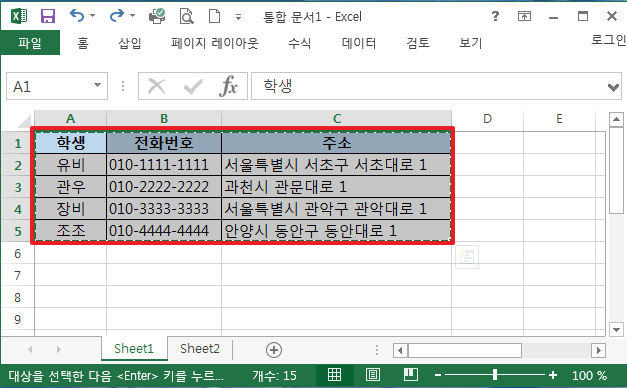This screenshot has width=627, height=388.
Task: Switch to Page Break Preview icon
Action: [411, 375]
